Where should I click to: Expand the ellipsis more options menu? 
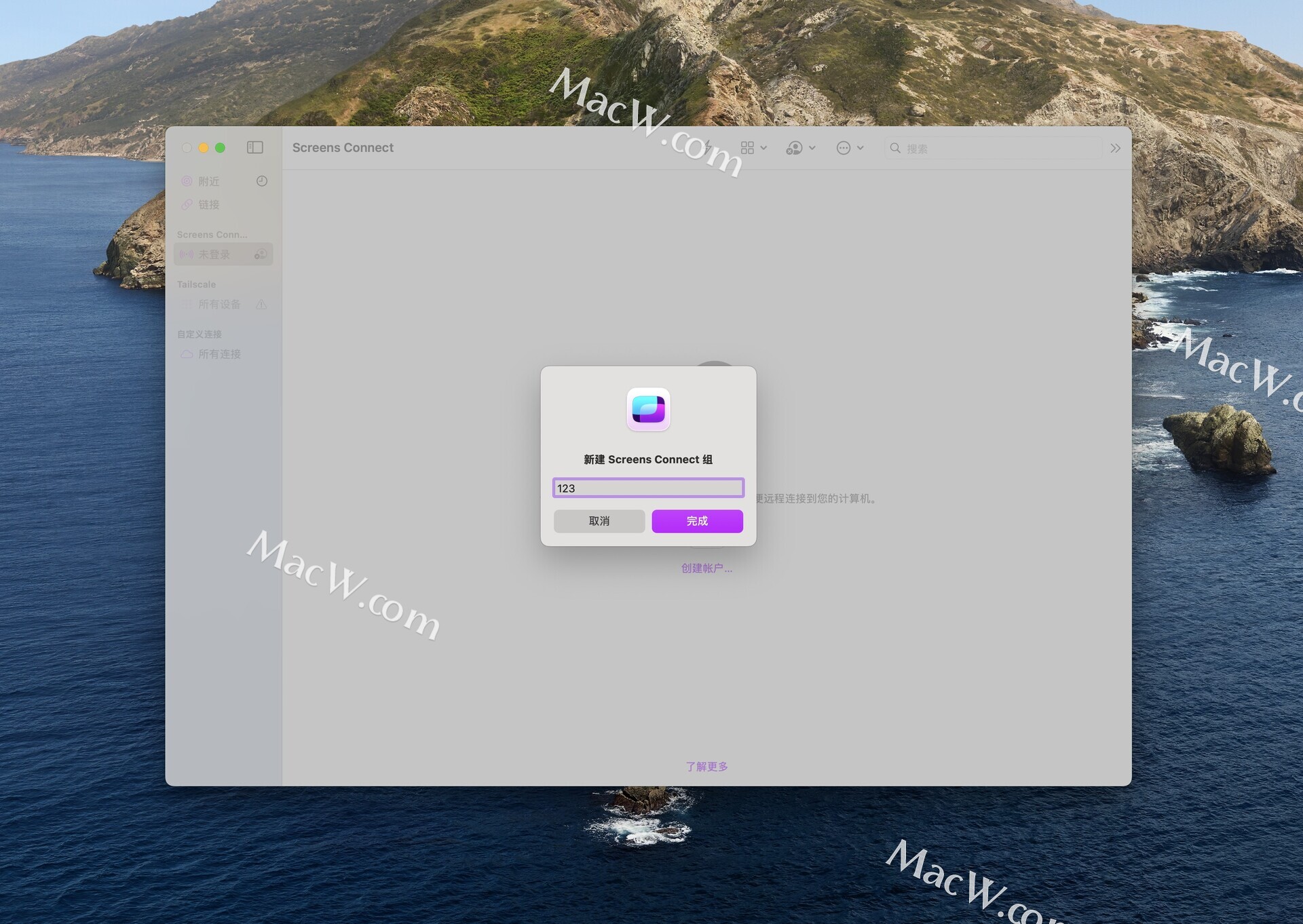click(850, 148)
